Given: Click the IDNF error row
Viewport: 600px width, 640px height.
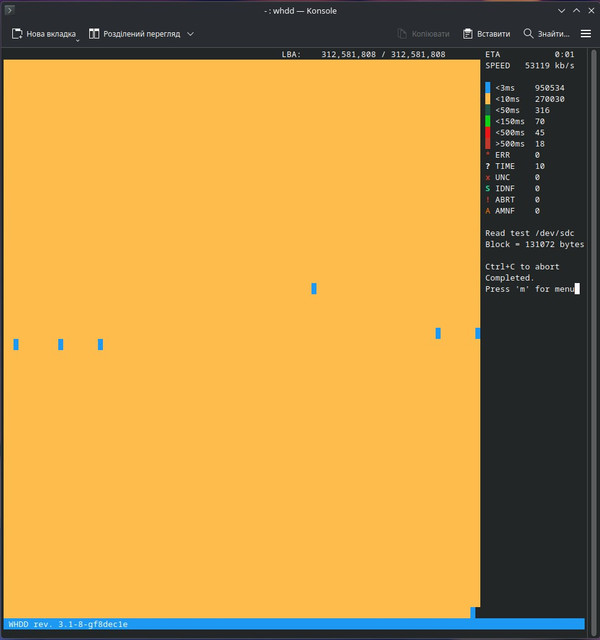Looking at the screenshot, I should tap(513, 189).
